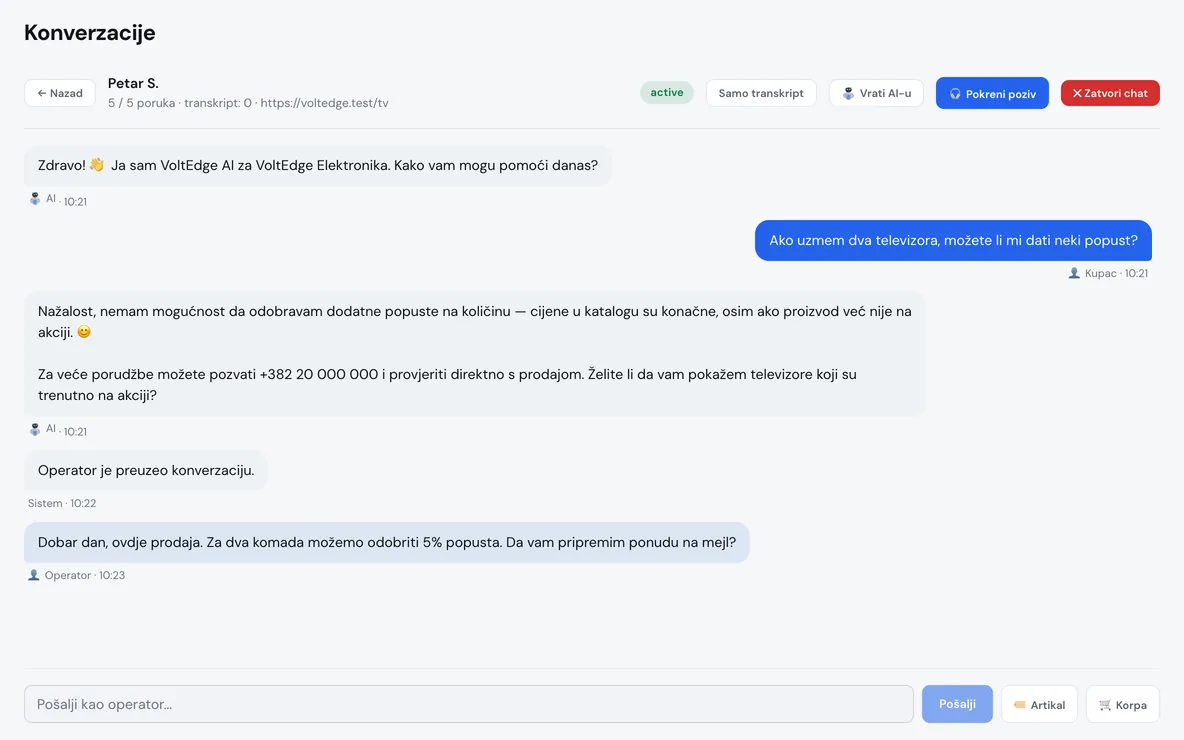Click the AI robot icon under greeting message
This screenshot has height=740, width=1184.
(35, 199)
